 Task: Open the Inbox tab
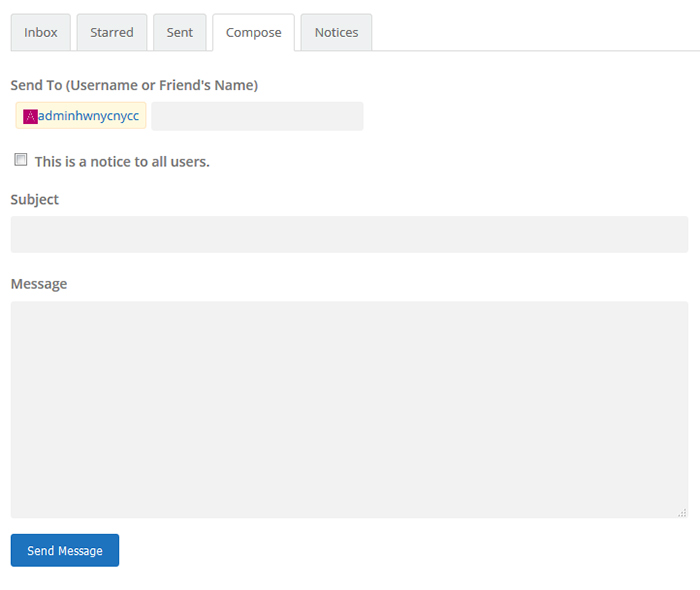41,33
